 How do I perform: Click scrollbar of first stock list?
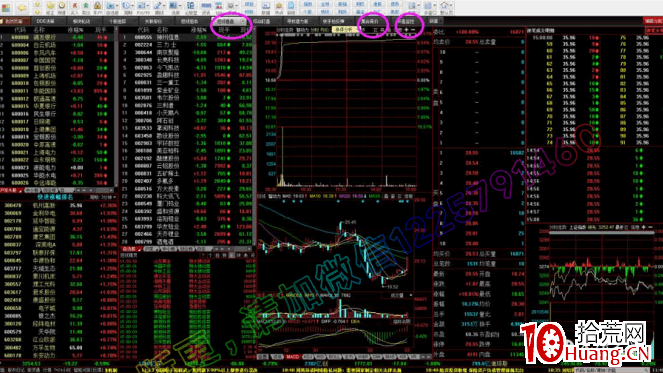click(116, 106)
